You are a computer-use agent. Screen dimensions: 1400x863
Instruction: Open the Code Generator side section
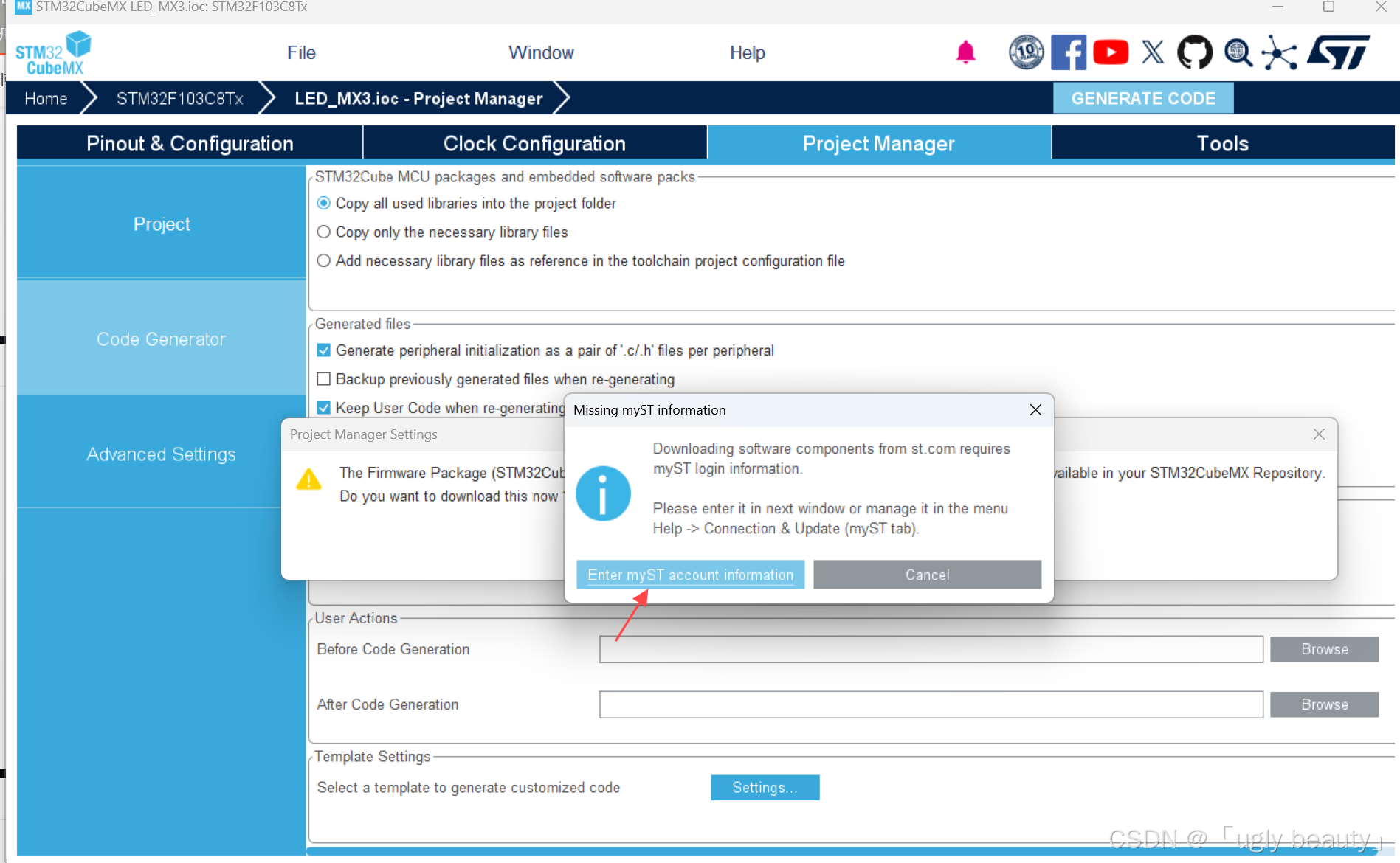click(162, 339)
